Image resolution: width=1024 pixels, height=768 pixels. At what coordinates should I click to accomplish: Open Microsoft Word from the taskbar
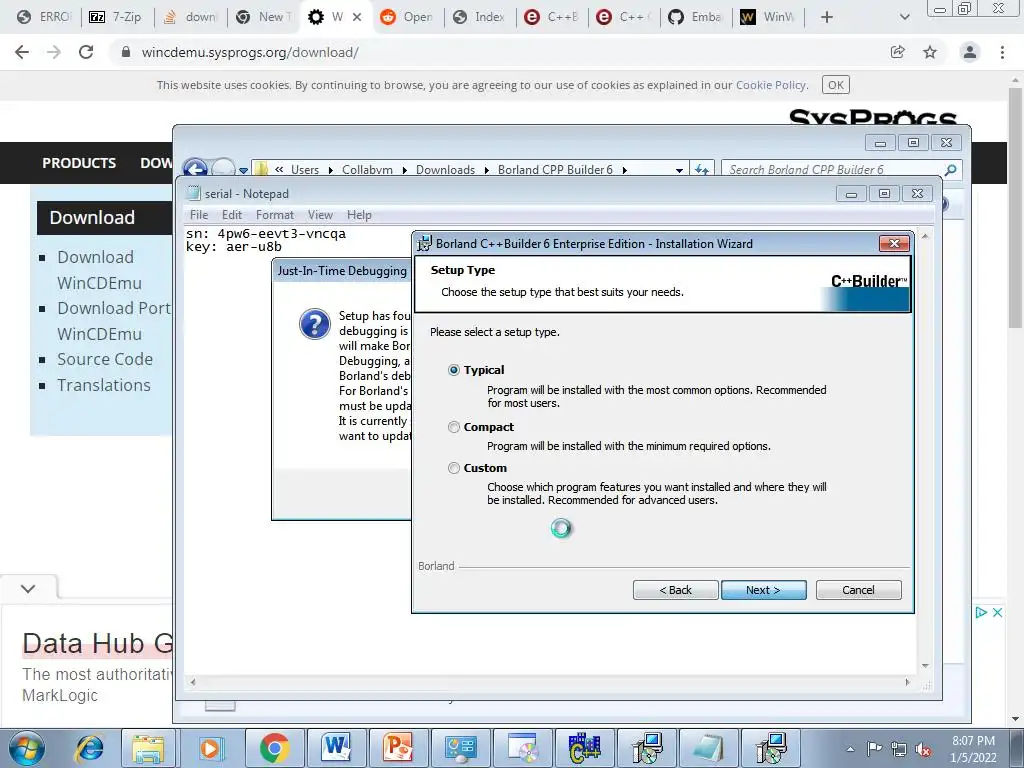pos(336,748)
